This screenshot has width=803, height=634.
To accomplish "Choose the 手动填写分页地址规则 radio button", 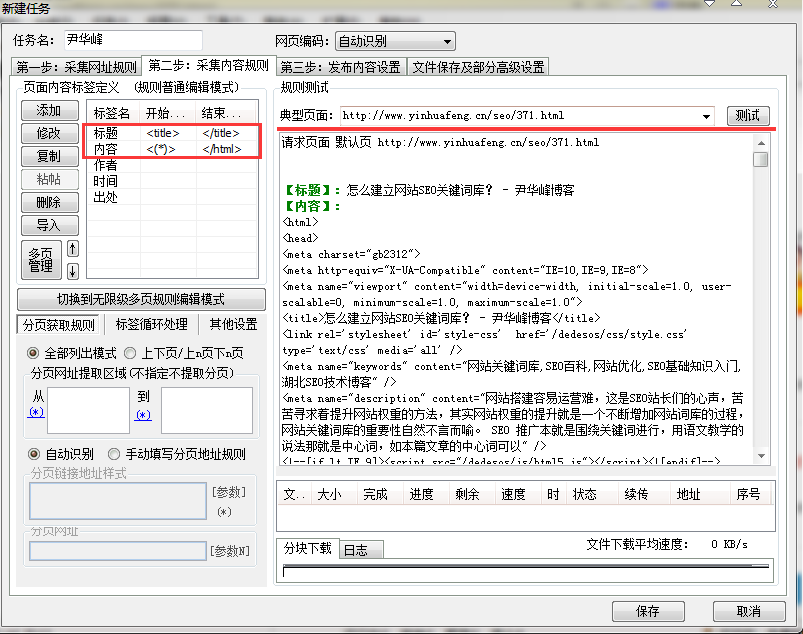I will pos(113,453).
